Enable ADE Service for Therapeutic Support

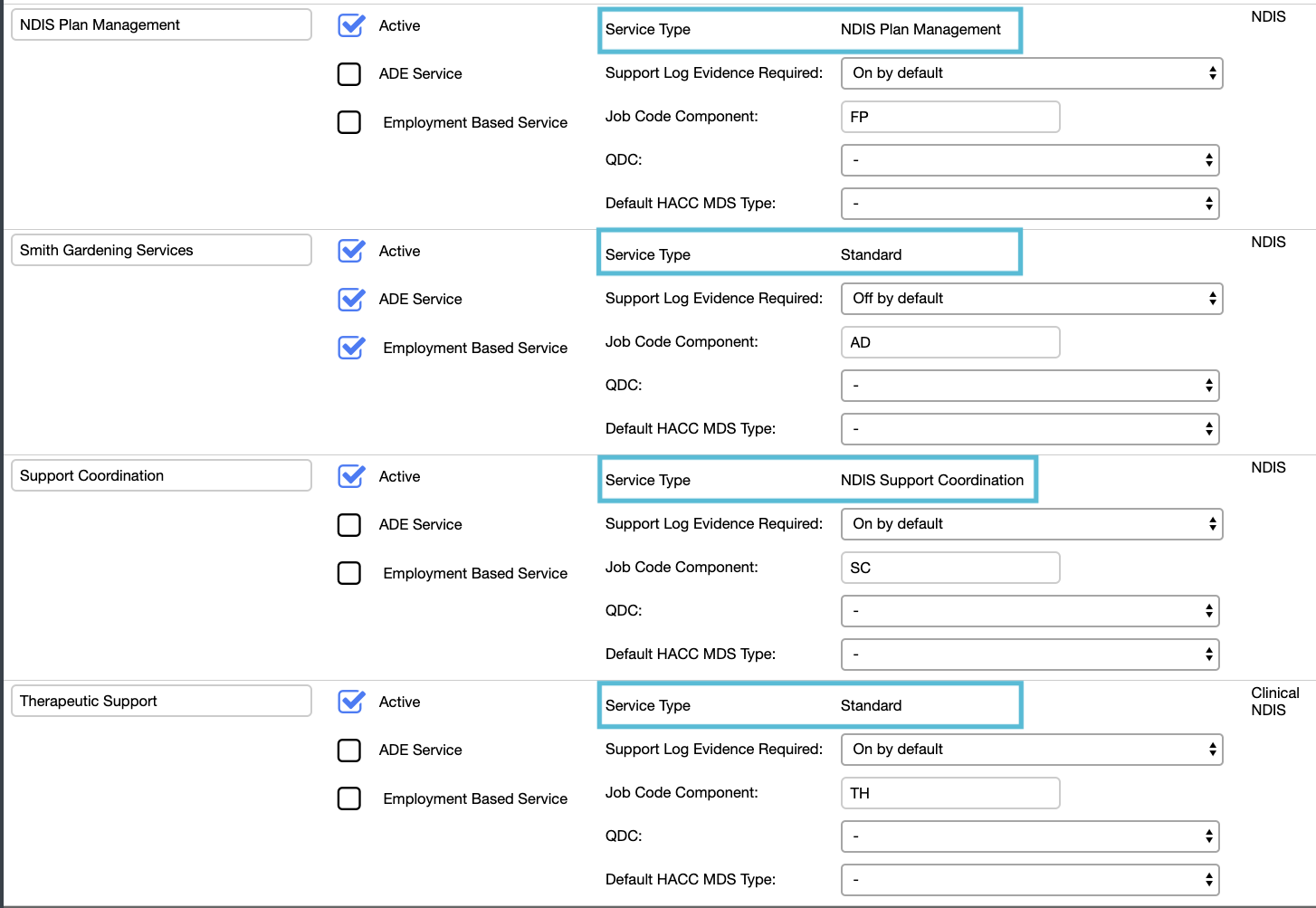click(x=349, y=750)
